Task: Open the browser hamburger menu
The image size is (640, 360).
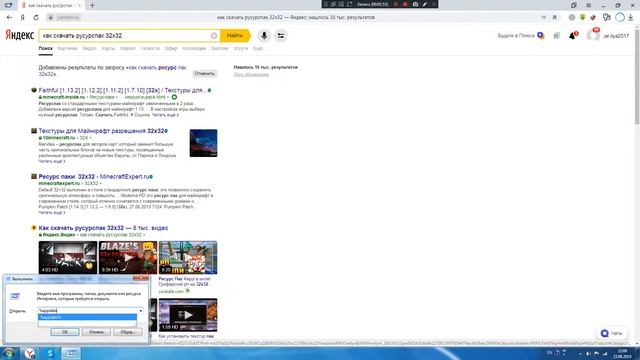Action: click(588, 5)
